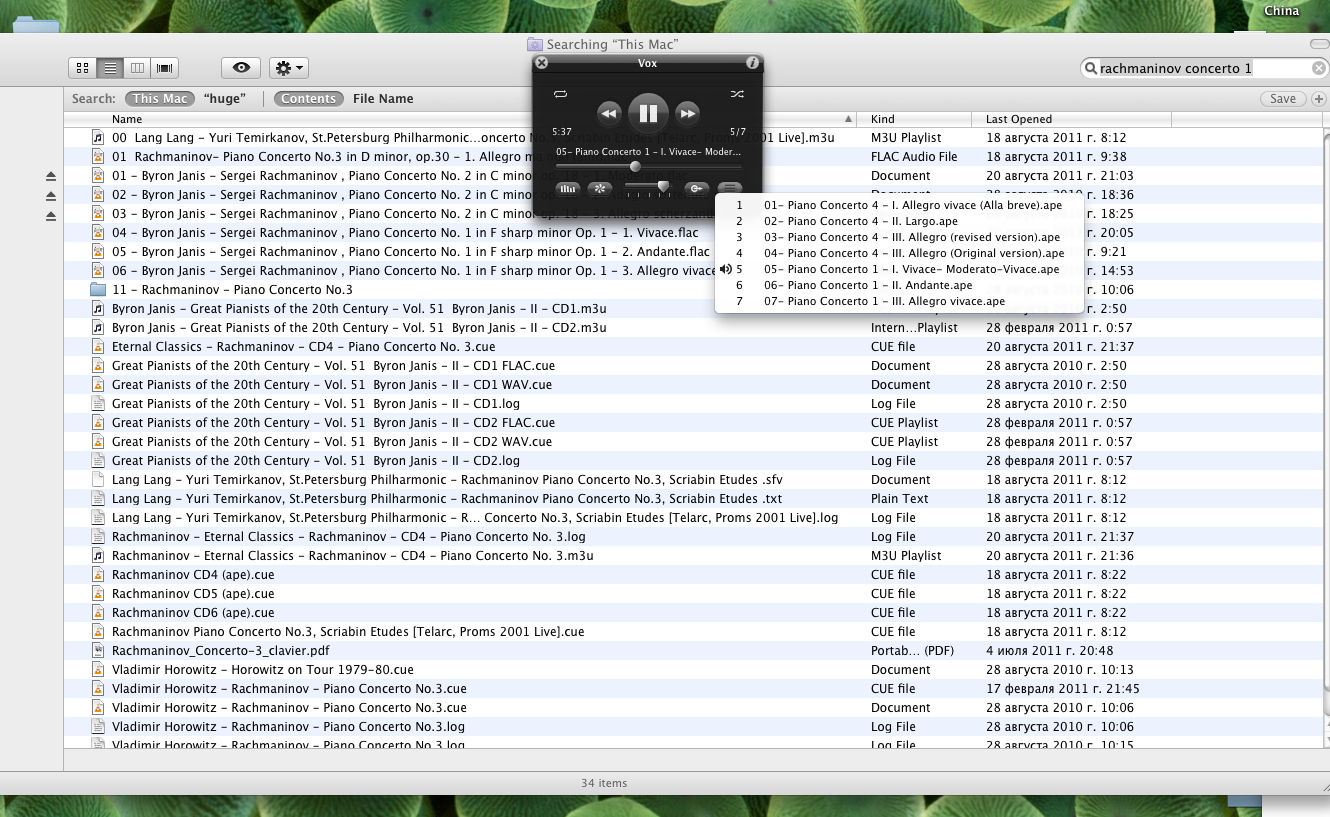Click icon of Rachmaninov CD5 (ape).cue
This screenshot has width=1330, height=817.
point(98,594)
